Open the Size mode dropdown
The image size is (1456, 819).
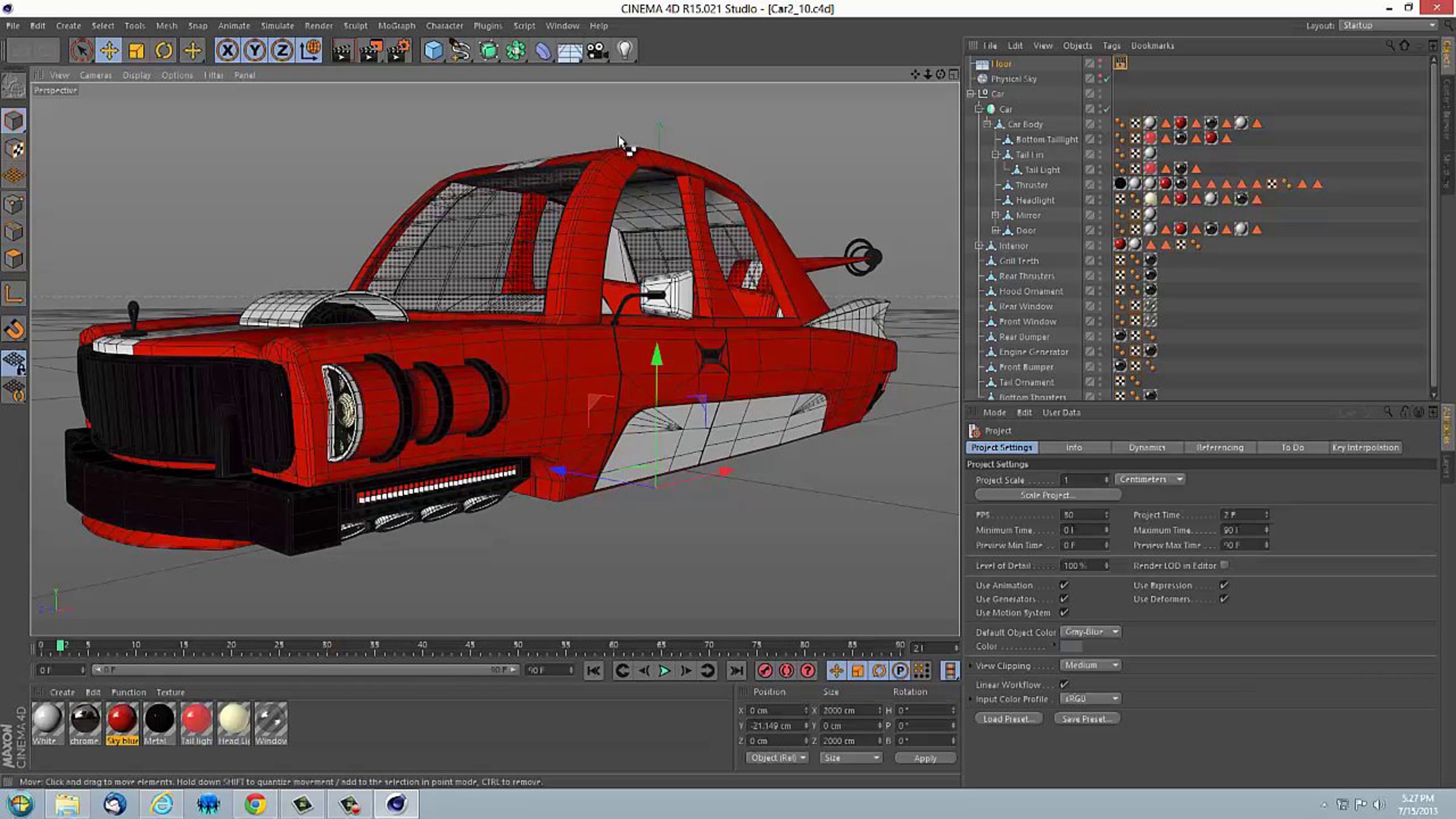(x=851, y=758)
